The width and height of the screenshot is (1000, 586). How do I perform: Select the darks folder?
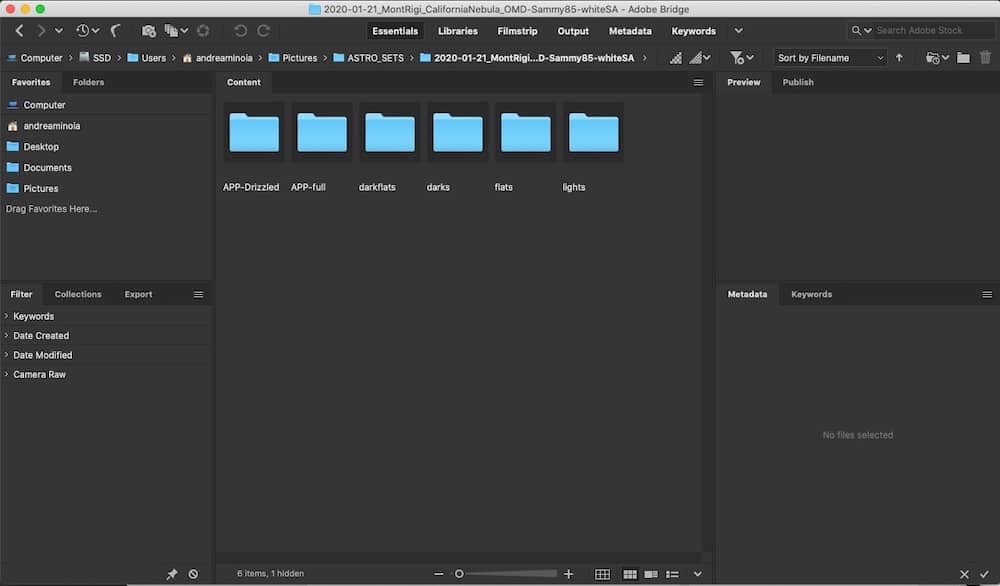(x=457, y=133)
